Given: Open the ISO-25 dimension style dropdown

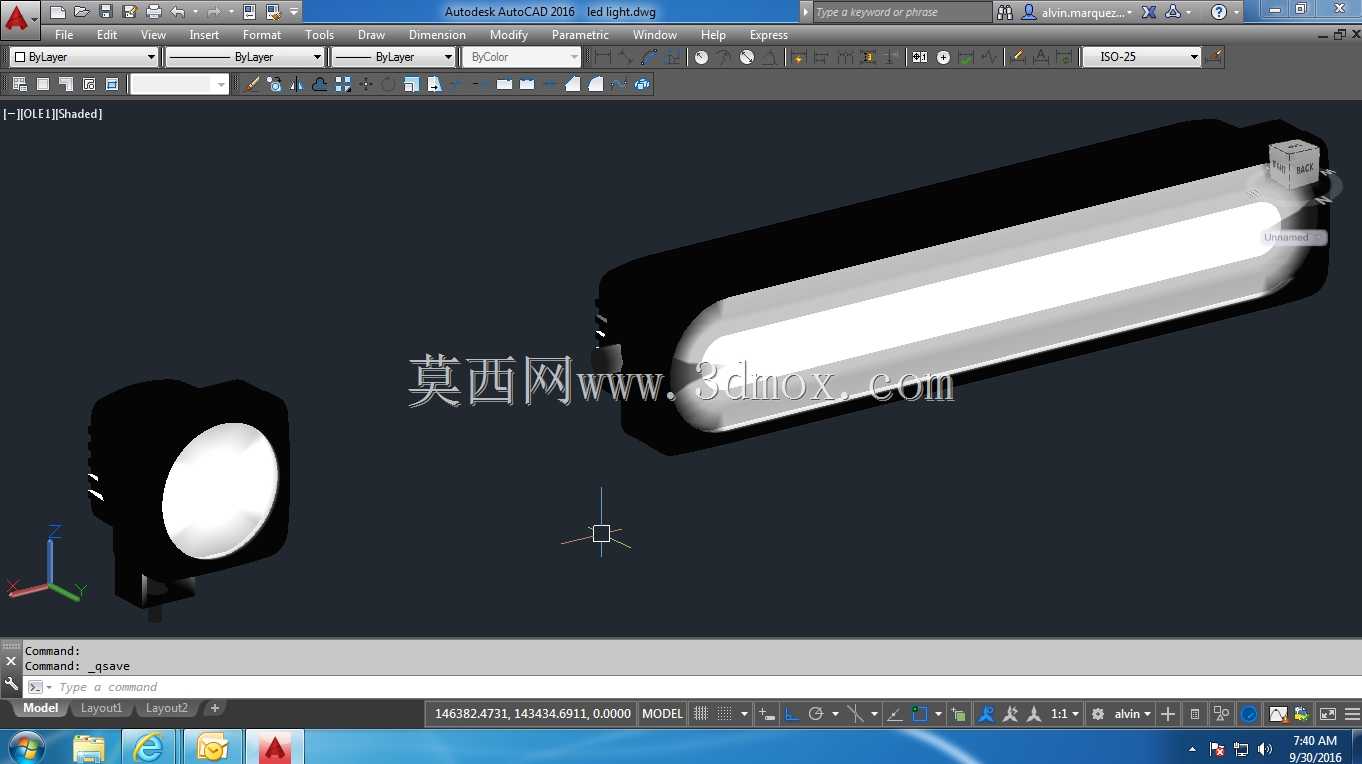Looking at the screenshot, I should 1141,57.
